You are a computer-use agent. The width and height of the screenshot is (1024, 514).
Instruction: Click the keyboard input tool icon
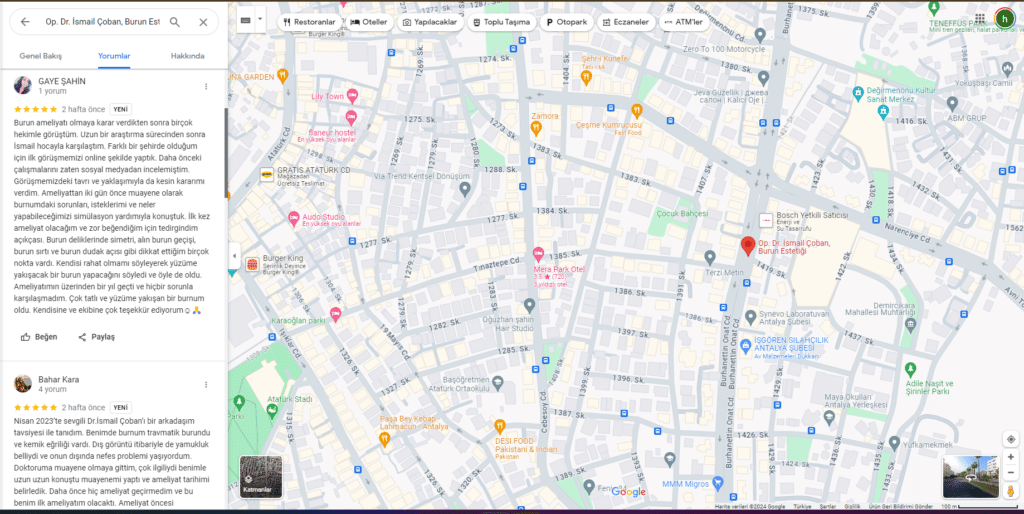tap(246, 20)
